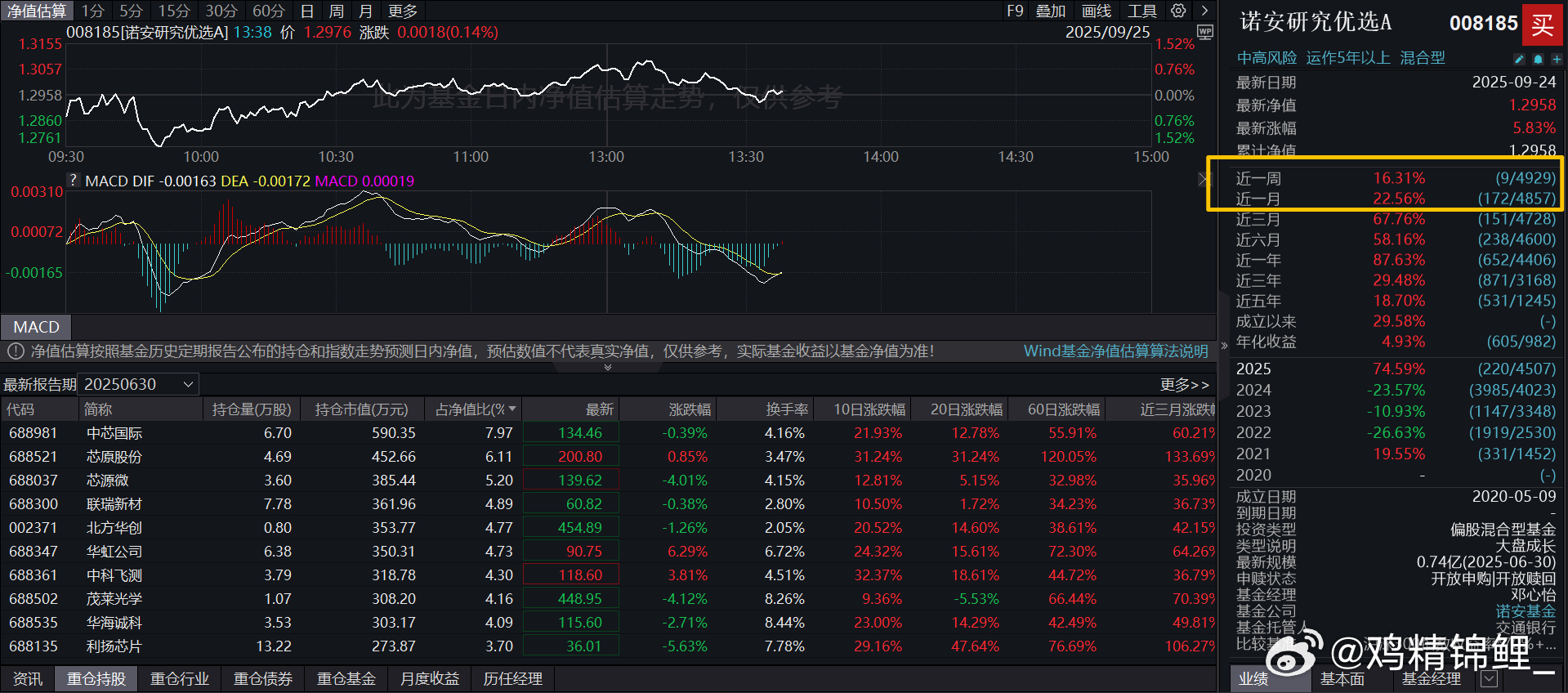Open Wind基金净值估算算法说明 link
The height and width of the screenshot is (693, 1568).
(1115, 351)
